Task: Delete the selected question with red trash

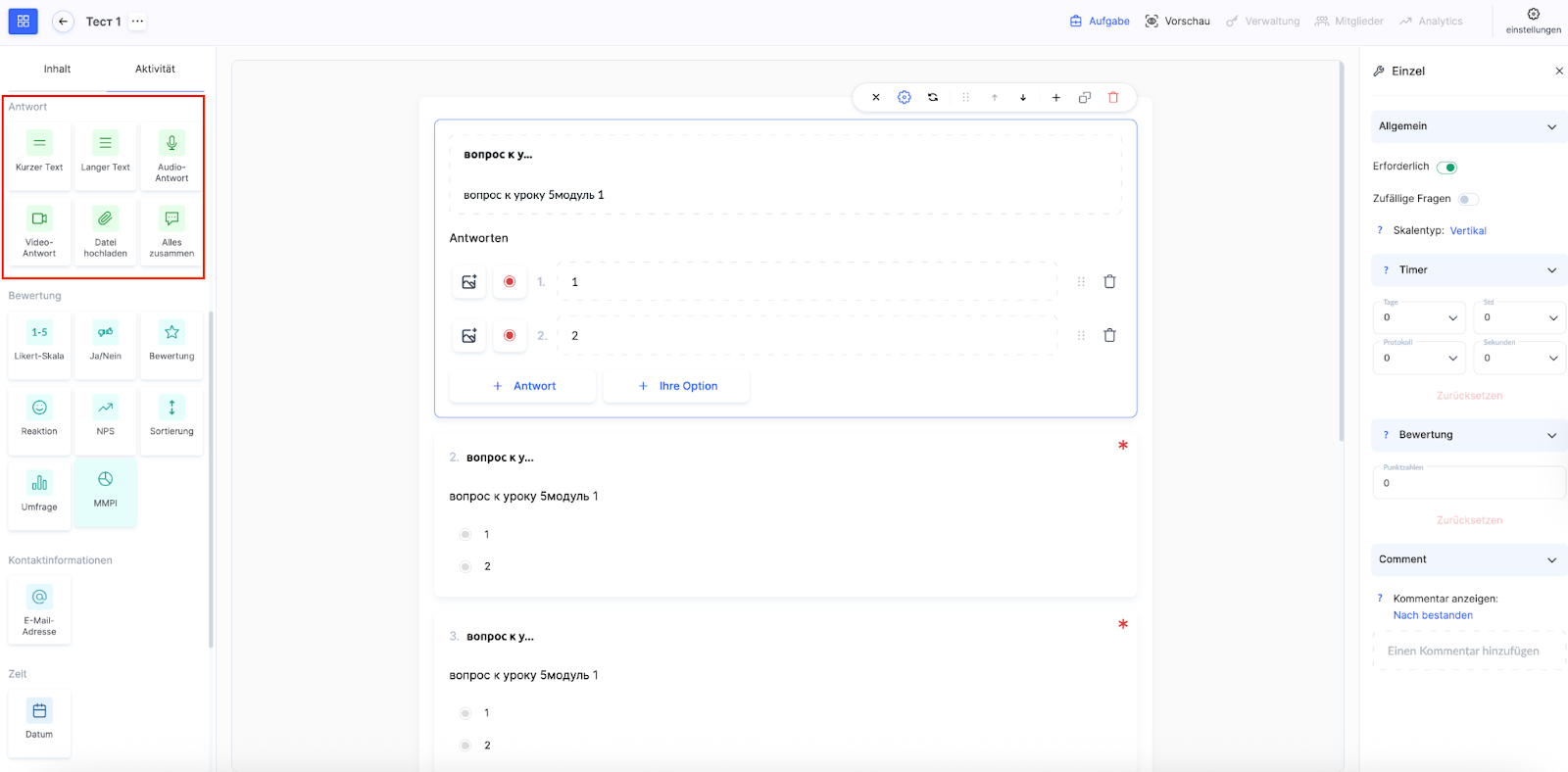Action: 1113,97
